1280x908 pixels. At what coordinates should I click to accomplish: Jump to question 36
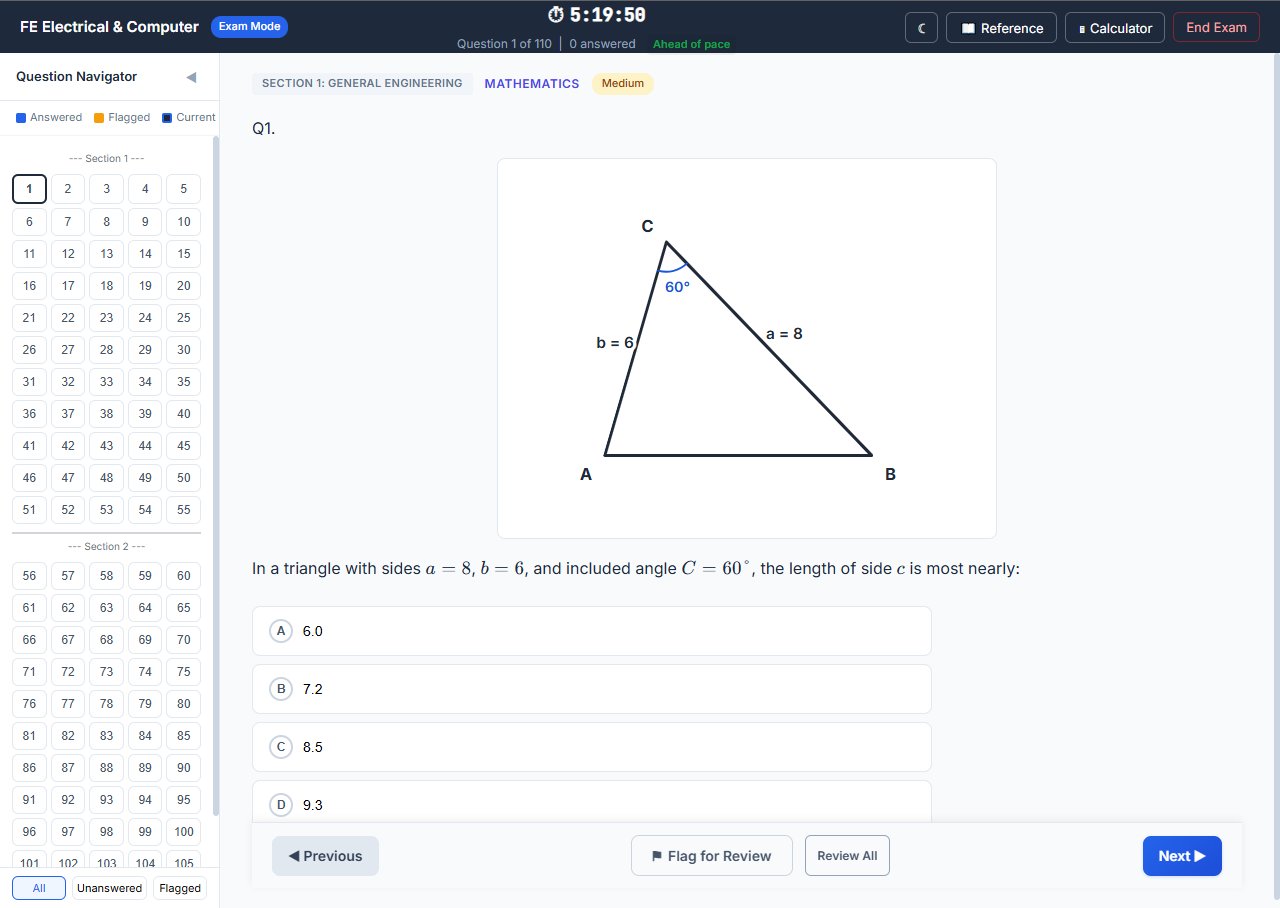pyautogui.click(x=29, y=414)
